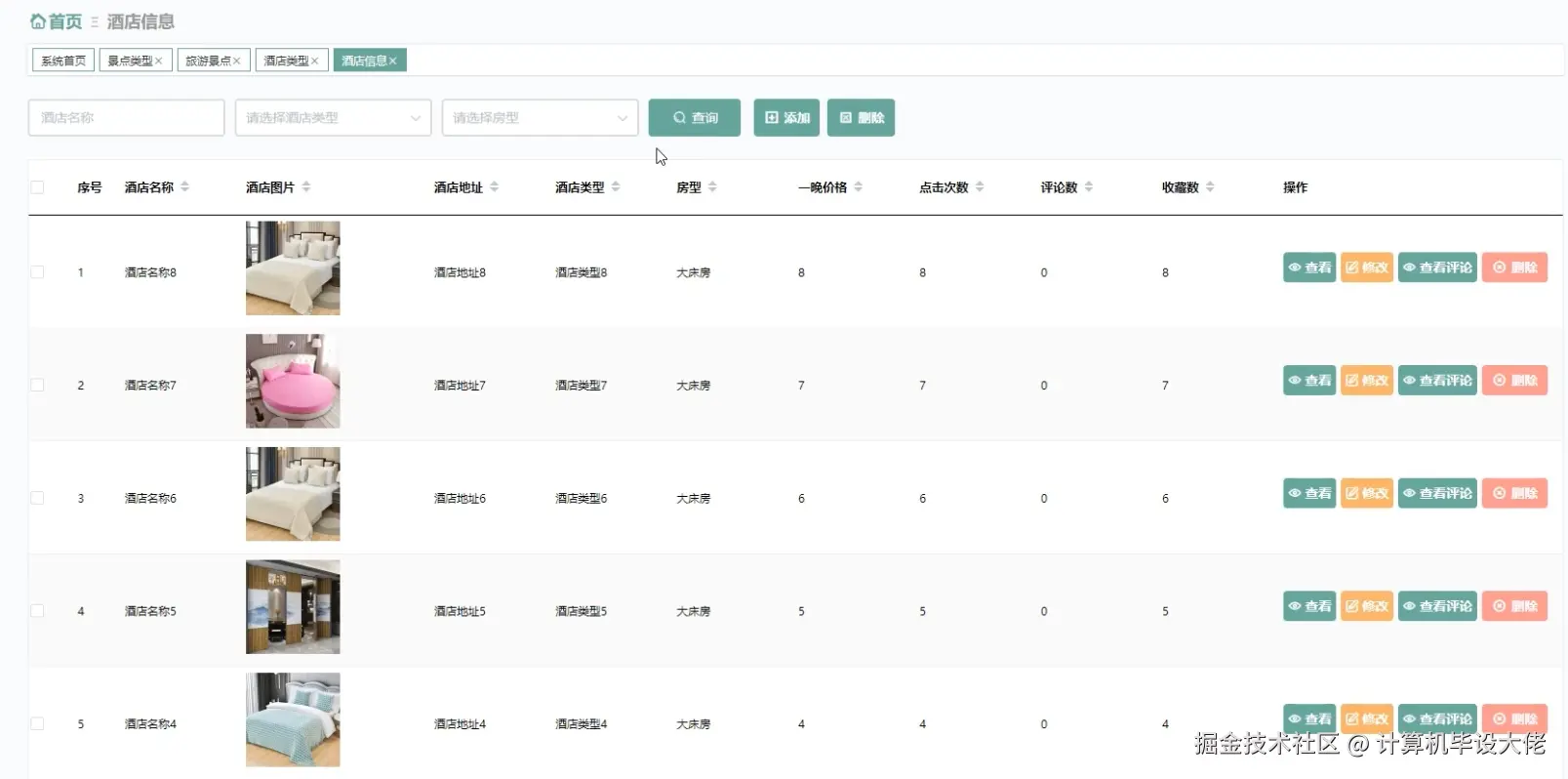
Task: Edit the 酒店名称5 record
Action: click(x=1367, y=606)
